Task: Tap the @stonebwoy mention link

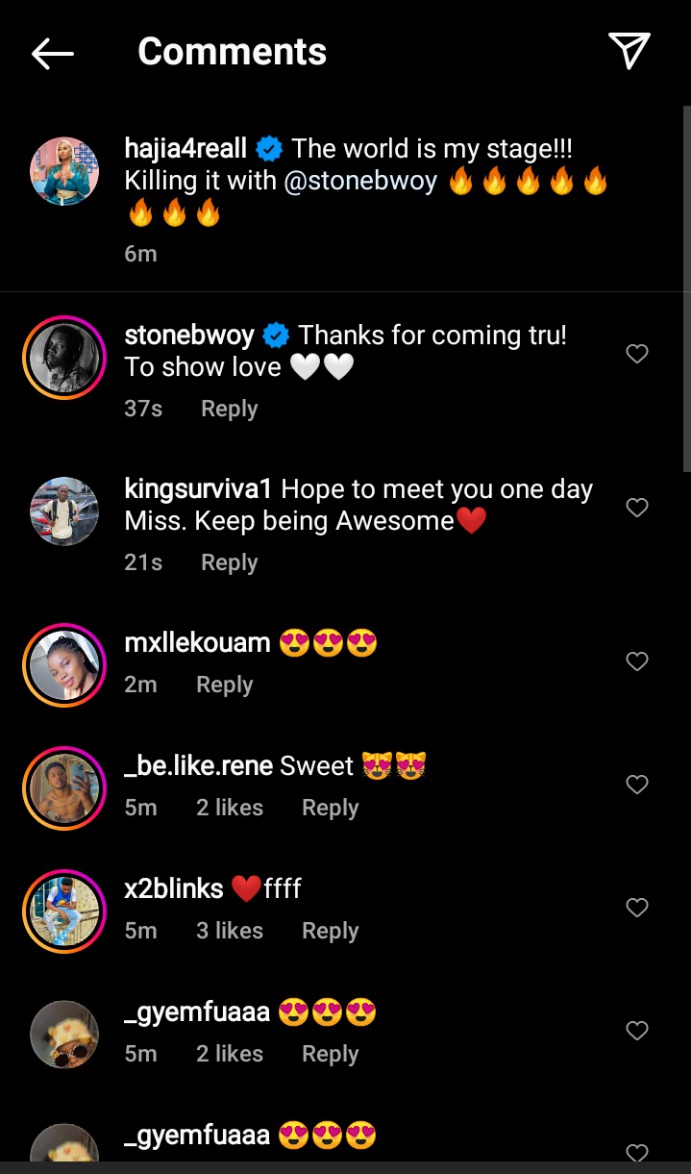Action: (361, 182)
